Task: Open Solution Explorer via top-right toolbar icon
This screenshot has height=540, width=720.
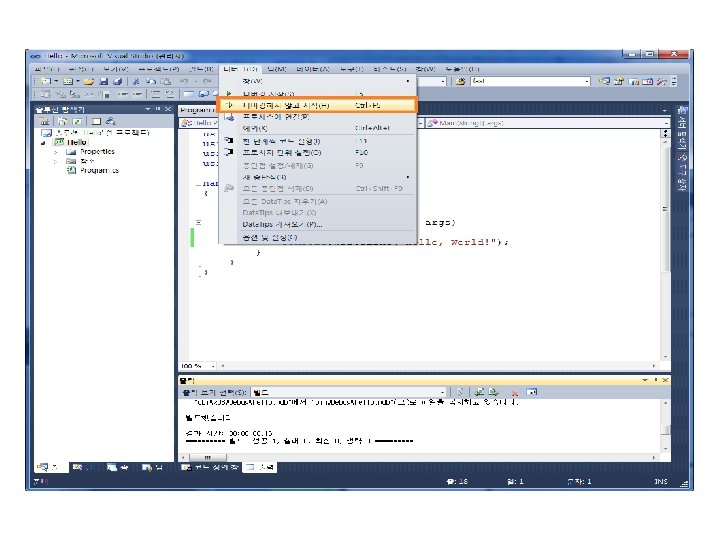Action: (604, 81)
